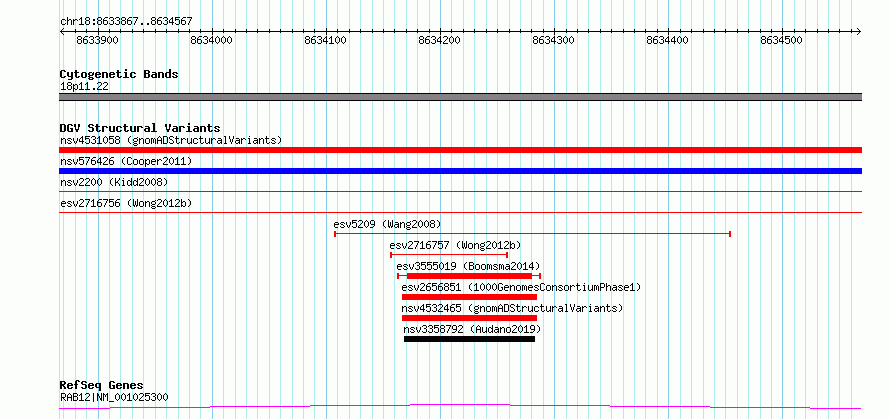Click the thin red esv2716756 variant line
The width and height of the screenshot is (890, 419).
click(460, 212)
